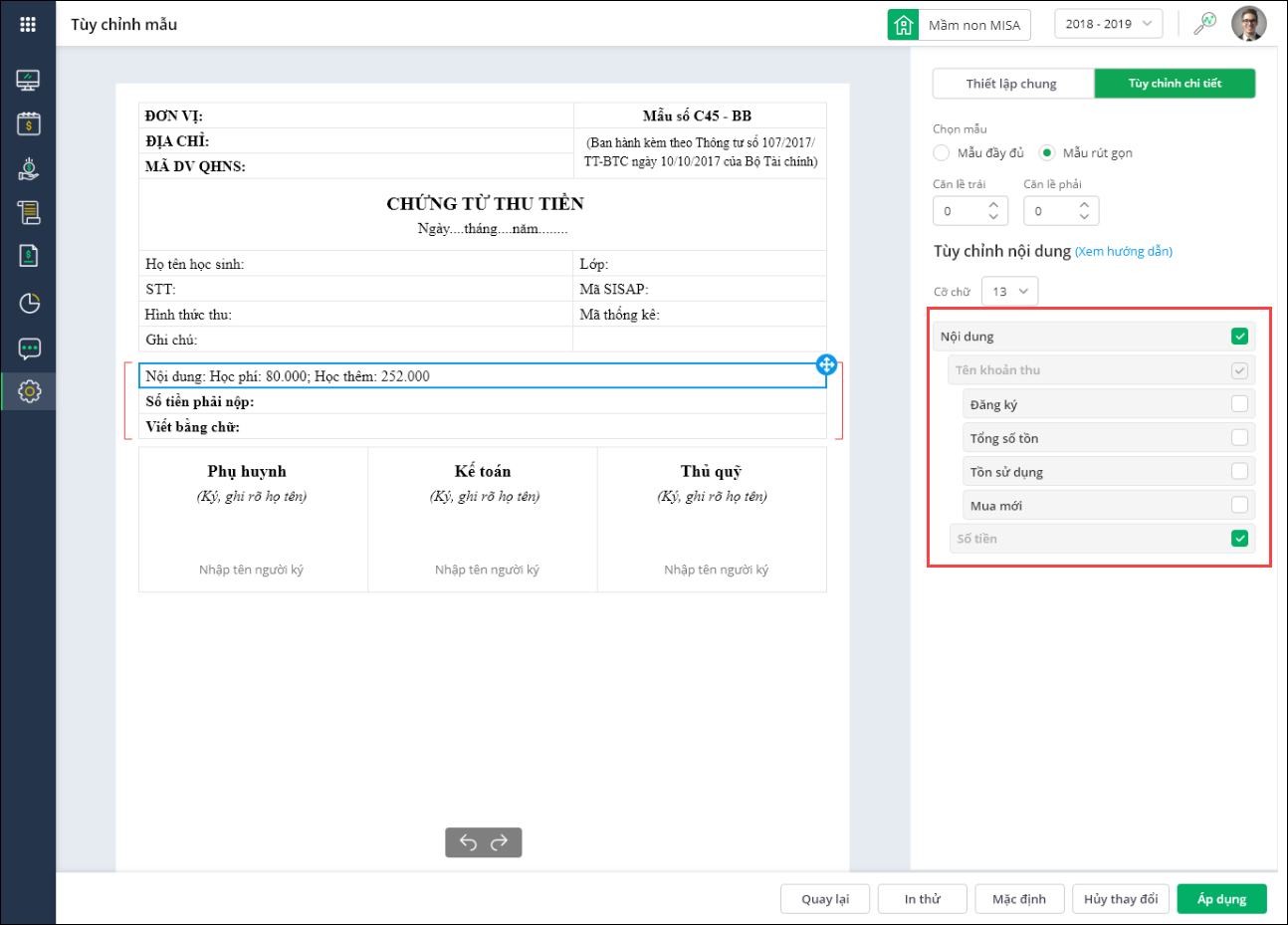Open the fee calendar sidebar icon
The height and width of the screenshot is (925, 1288).
pos(29,123)
